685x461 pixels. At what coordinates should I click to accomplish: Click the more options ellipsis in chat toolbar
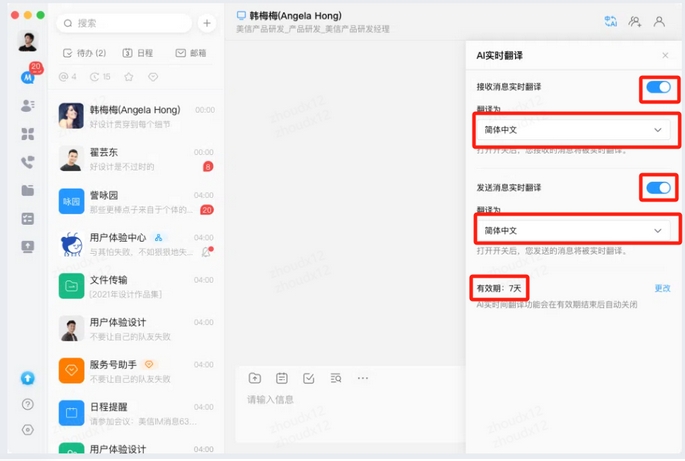363,378
